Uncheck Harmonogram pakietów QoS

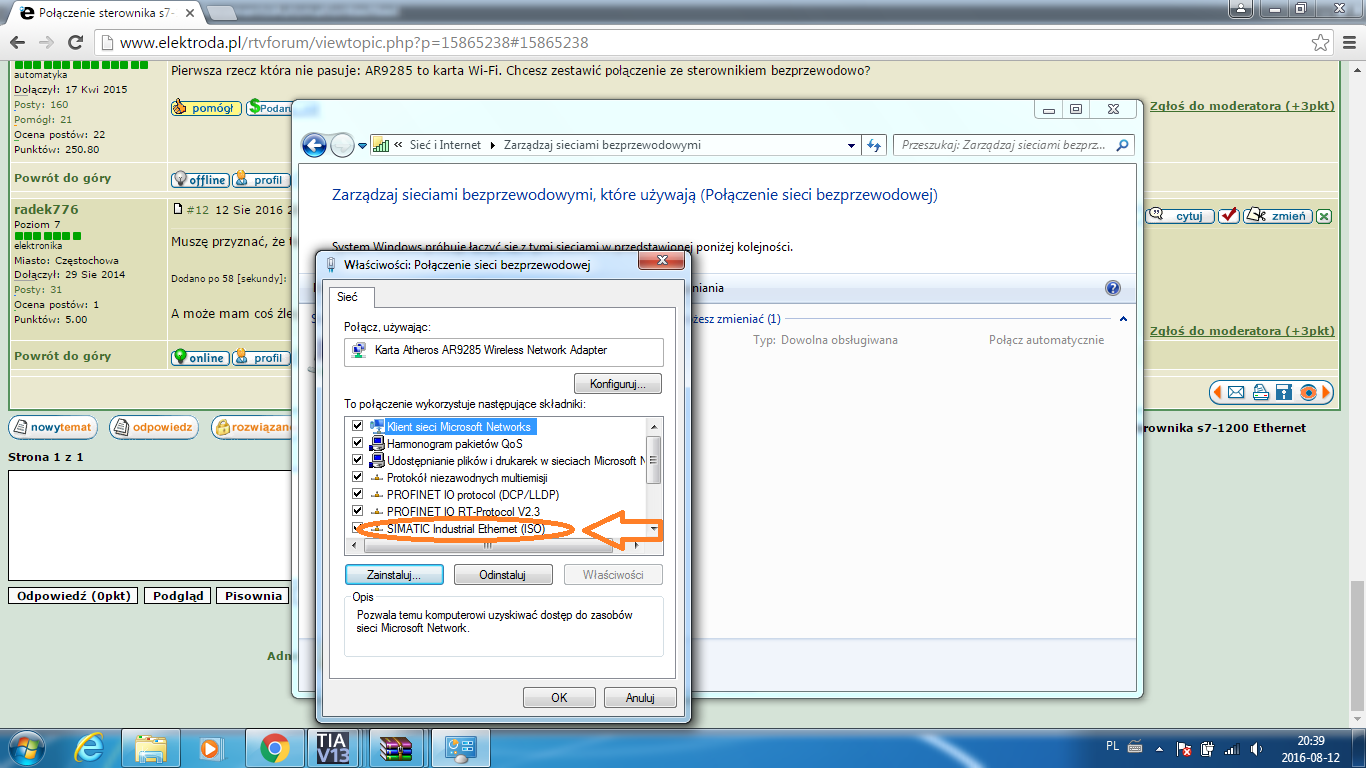357,444
